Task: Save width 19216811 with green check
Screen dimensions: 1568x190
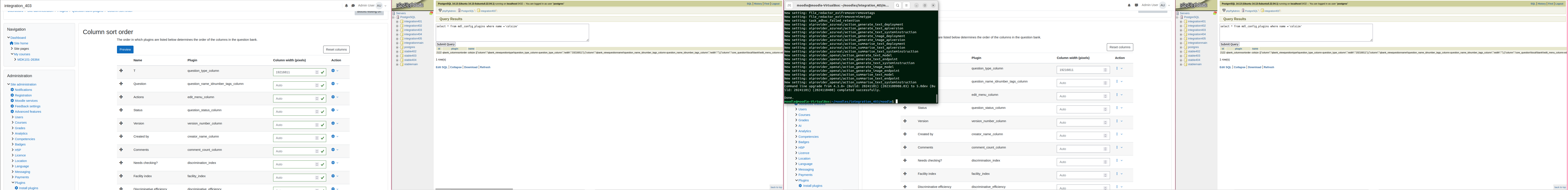Action: [323, 72]
